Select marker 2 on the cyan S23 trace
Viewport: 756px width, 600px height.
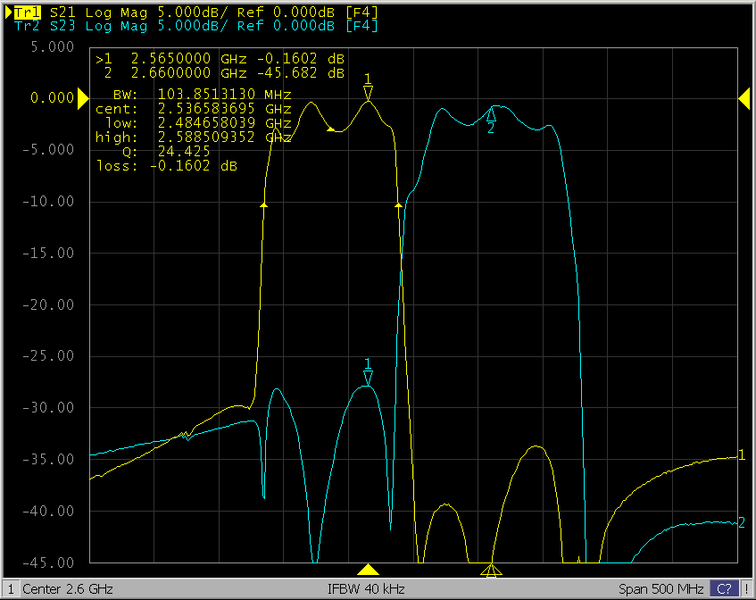(491, 116)
